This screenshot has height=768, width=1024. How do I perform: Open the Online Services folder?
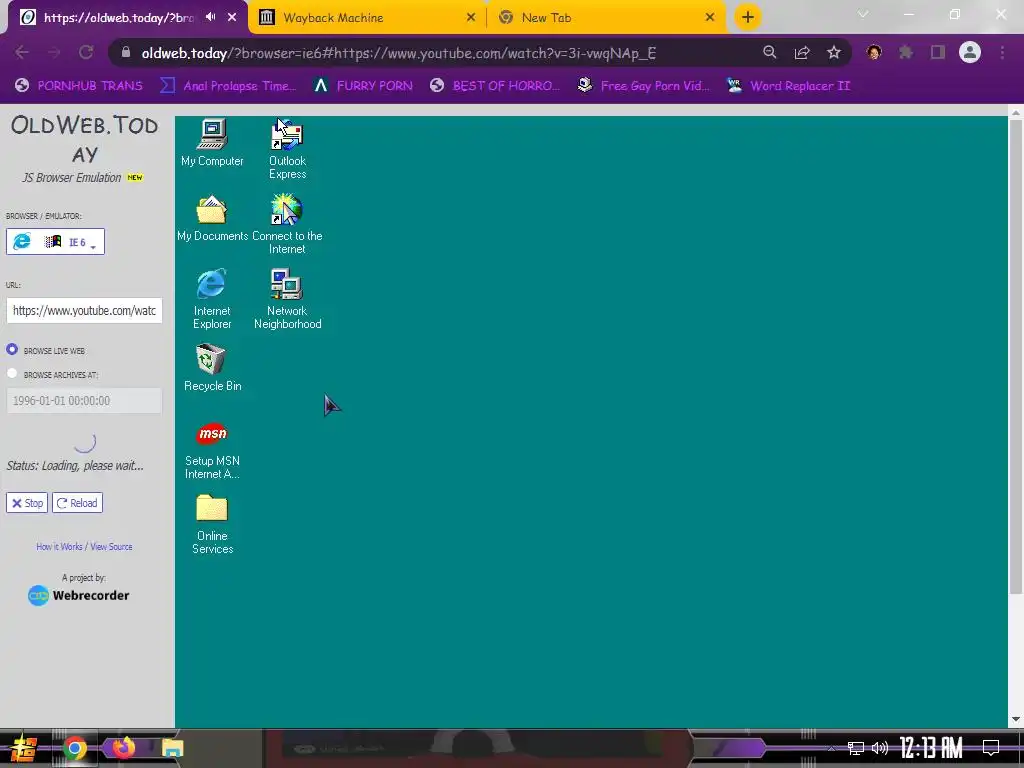(x=212, y=524)
